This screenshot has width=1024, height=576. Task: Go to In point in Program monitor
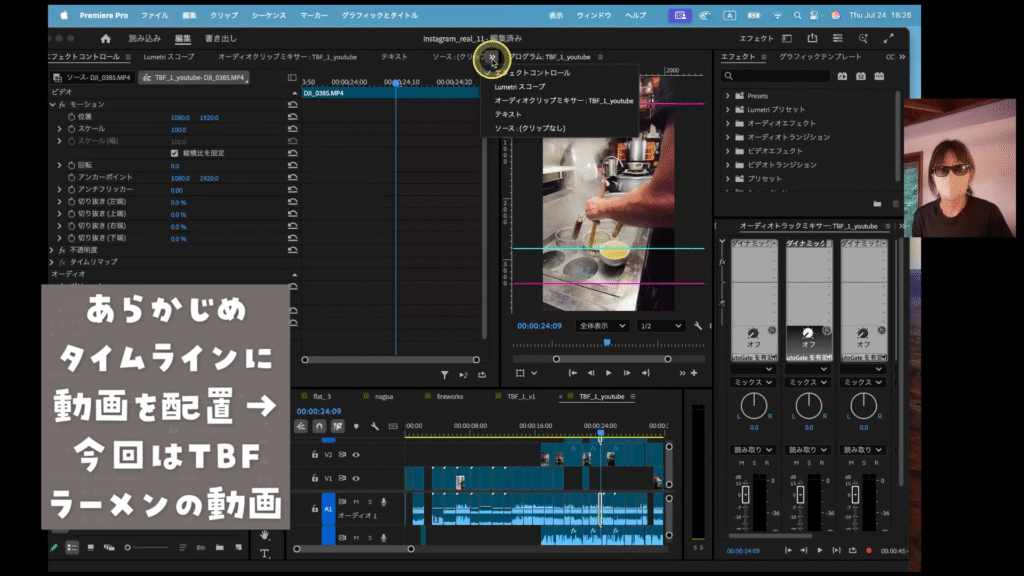(573, 373)
